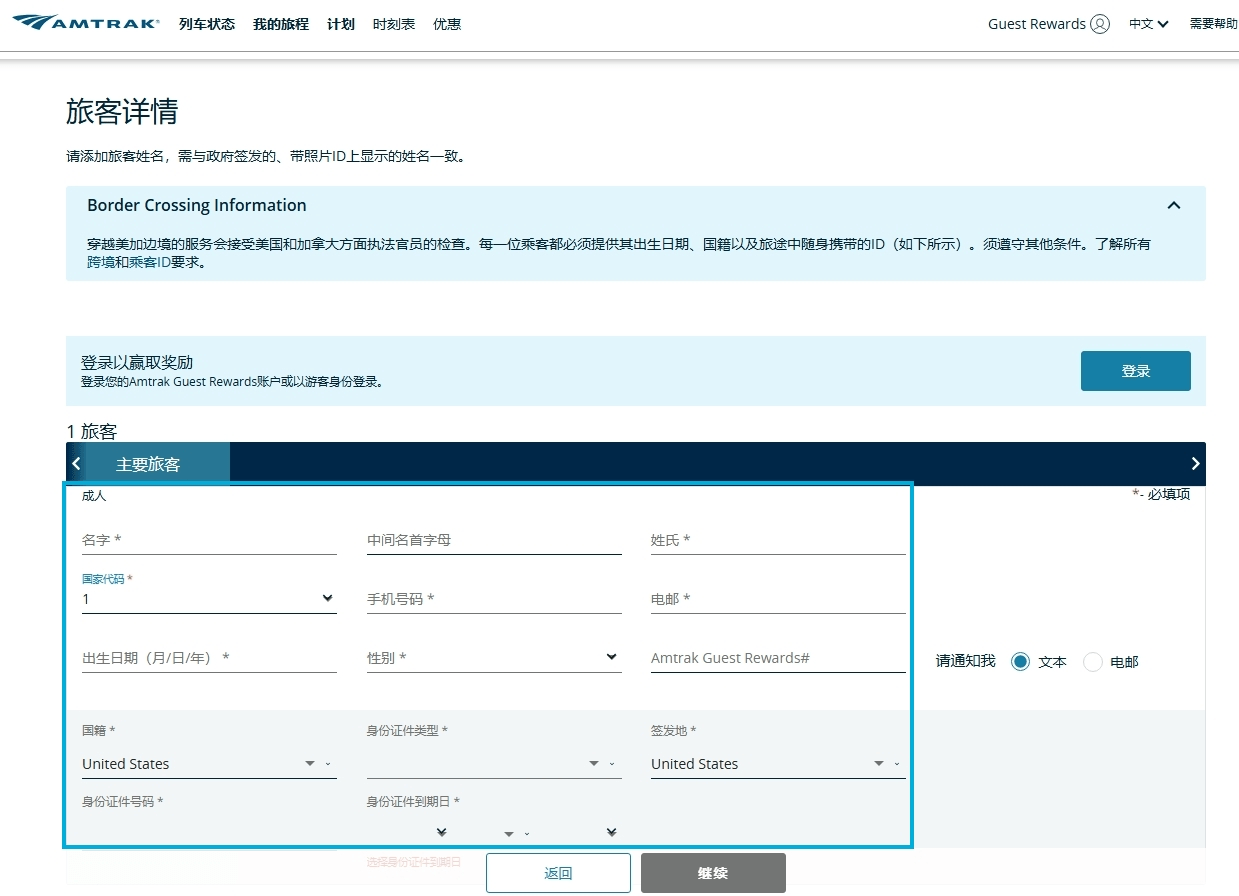The width and height of the screenshot is (1239, 896).
Task: Open the 乘客ID requirements link
Action: pos(150,262)
